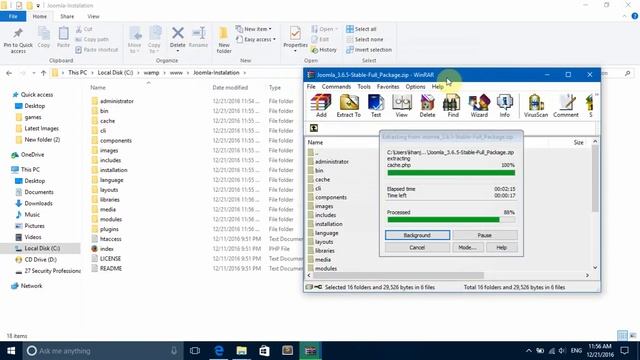This screenshot has width=640, height=360.
Task: Click the Comment icon in WinRAR
Action: point(566,106)
